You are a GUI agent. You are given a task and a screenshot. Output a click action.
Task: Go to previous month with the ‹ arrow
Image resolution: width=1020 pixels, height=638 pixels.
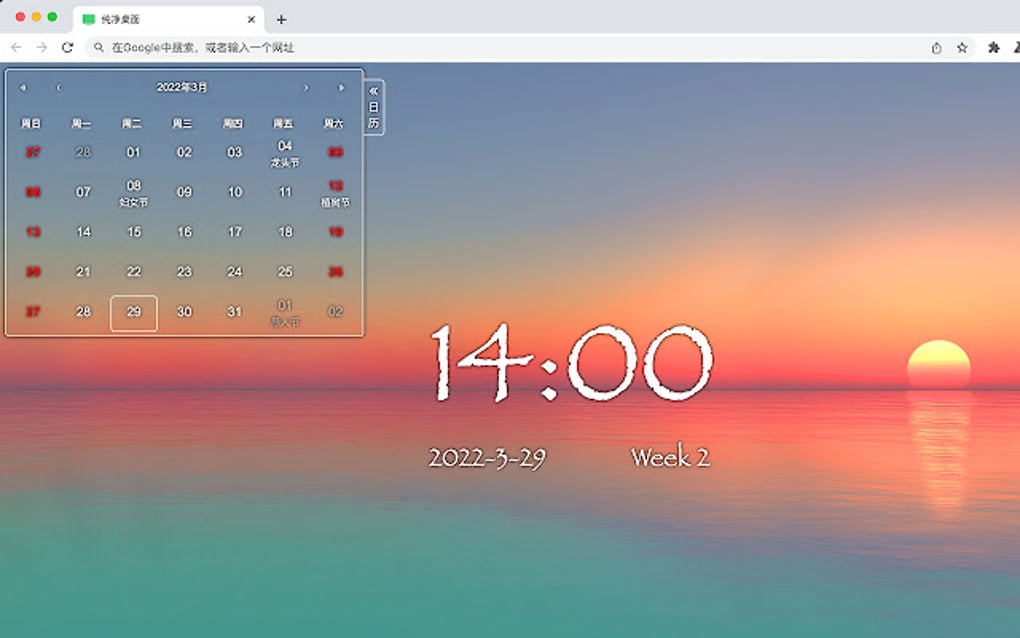click(57, 87)
